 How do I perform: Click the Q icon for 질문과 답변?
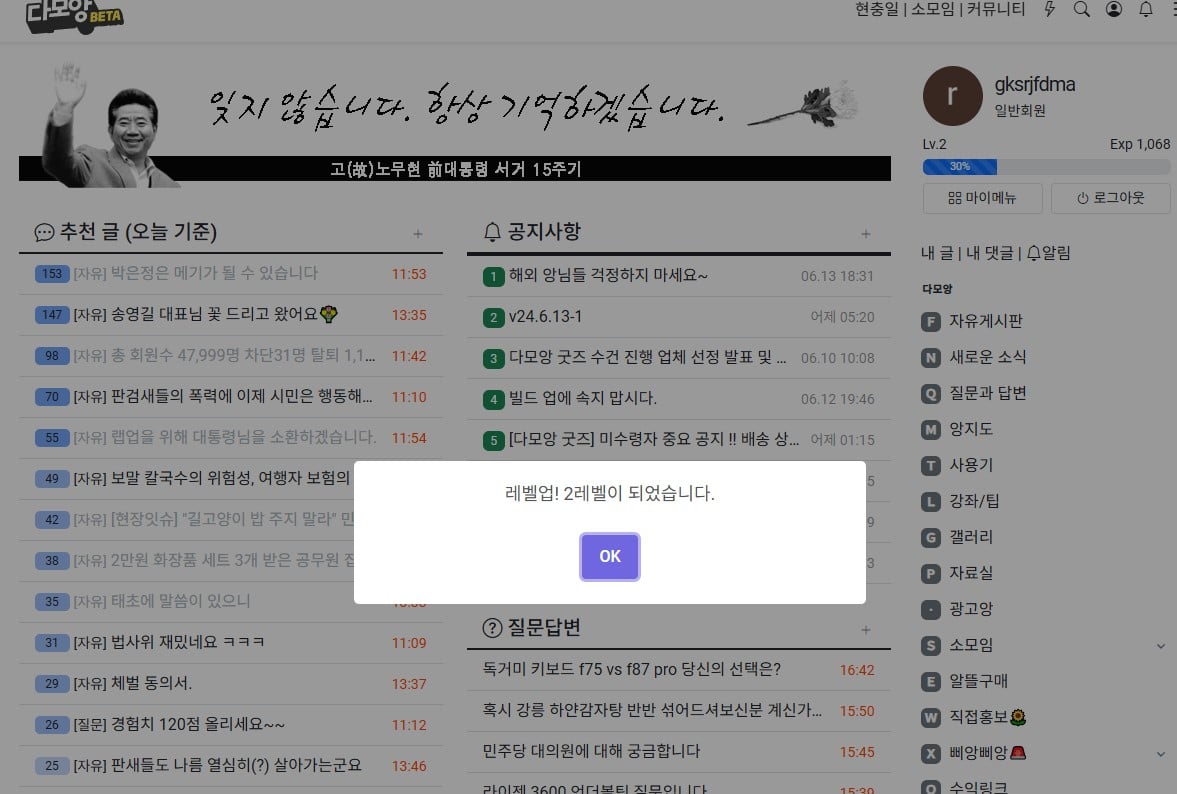point(931,394)
